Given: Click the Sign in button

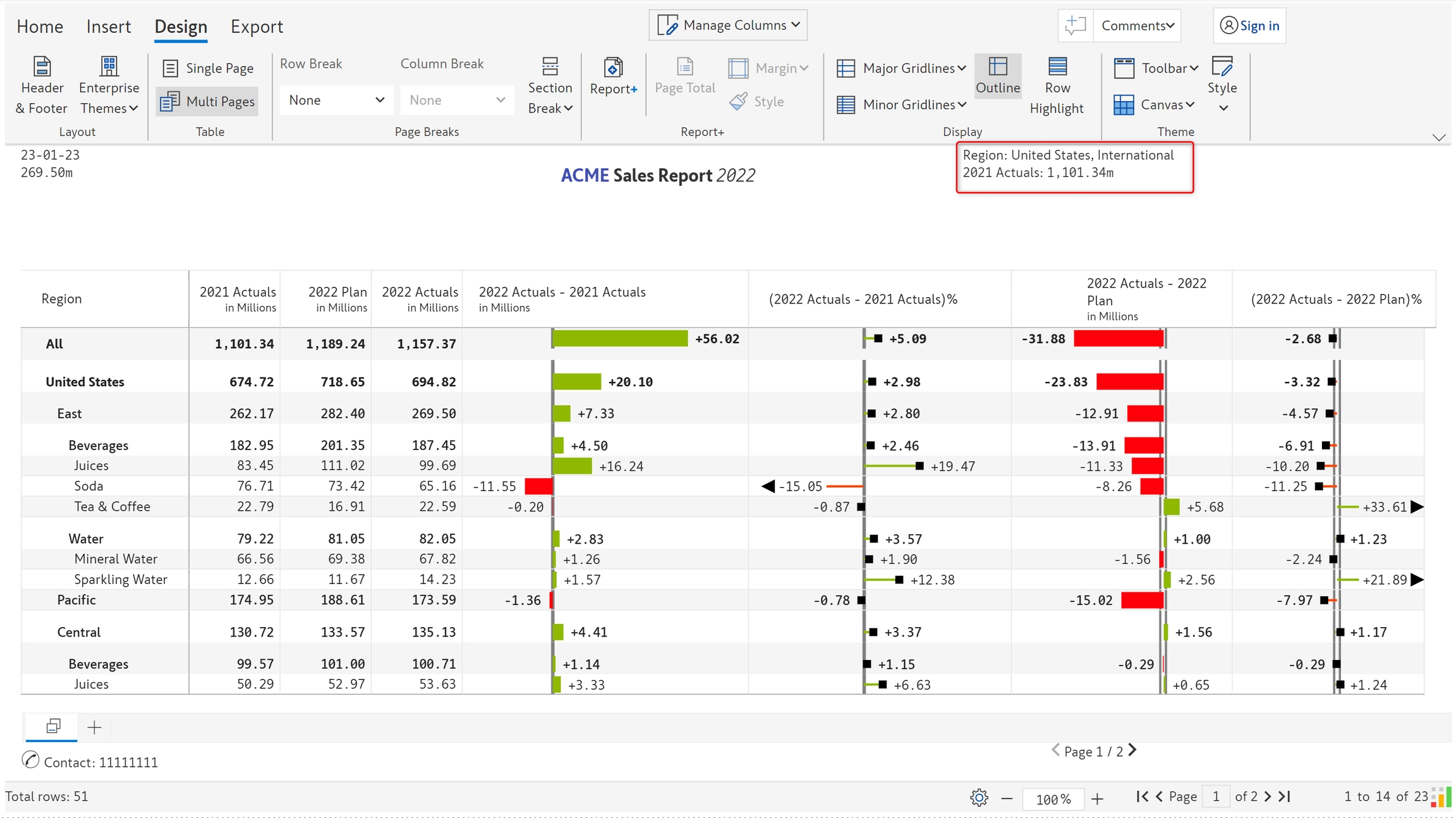Looking at the screenshot, I should [1249, 25].
